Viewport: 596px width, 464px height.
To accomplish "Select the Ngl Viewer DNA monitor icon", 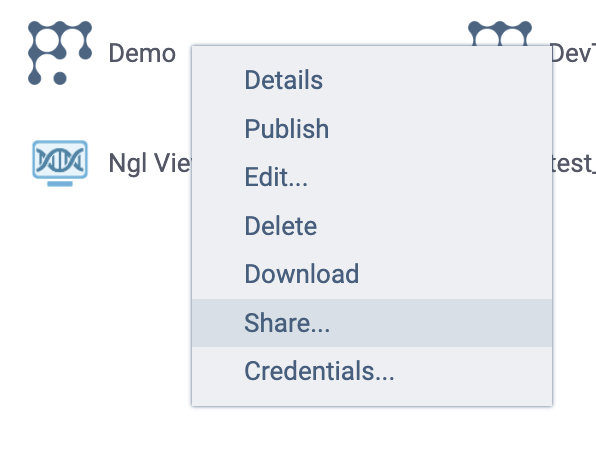I will coord(60,163).
